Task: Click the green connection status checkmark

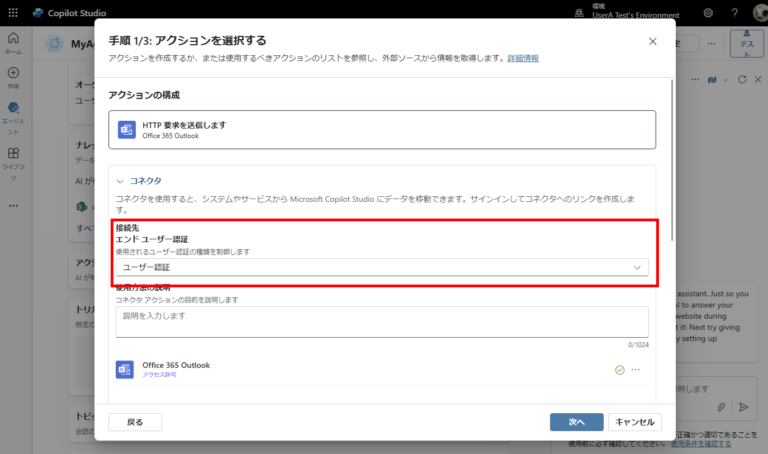Action: tap(619, 370)
